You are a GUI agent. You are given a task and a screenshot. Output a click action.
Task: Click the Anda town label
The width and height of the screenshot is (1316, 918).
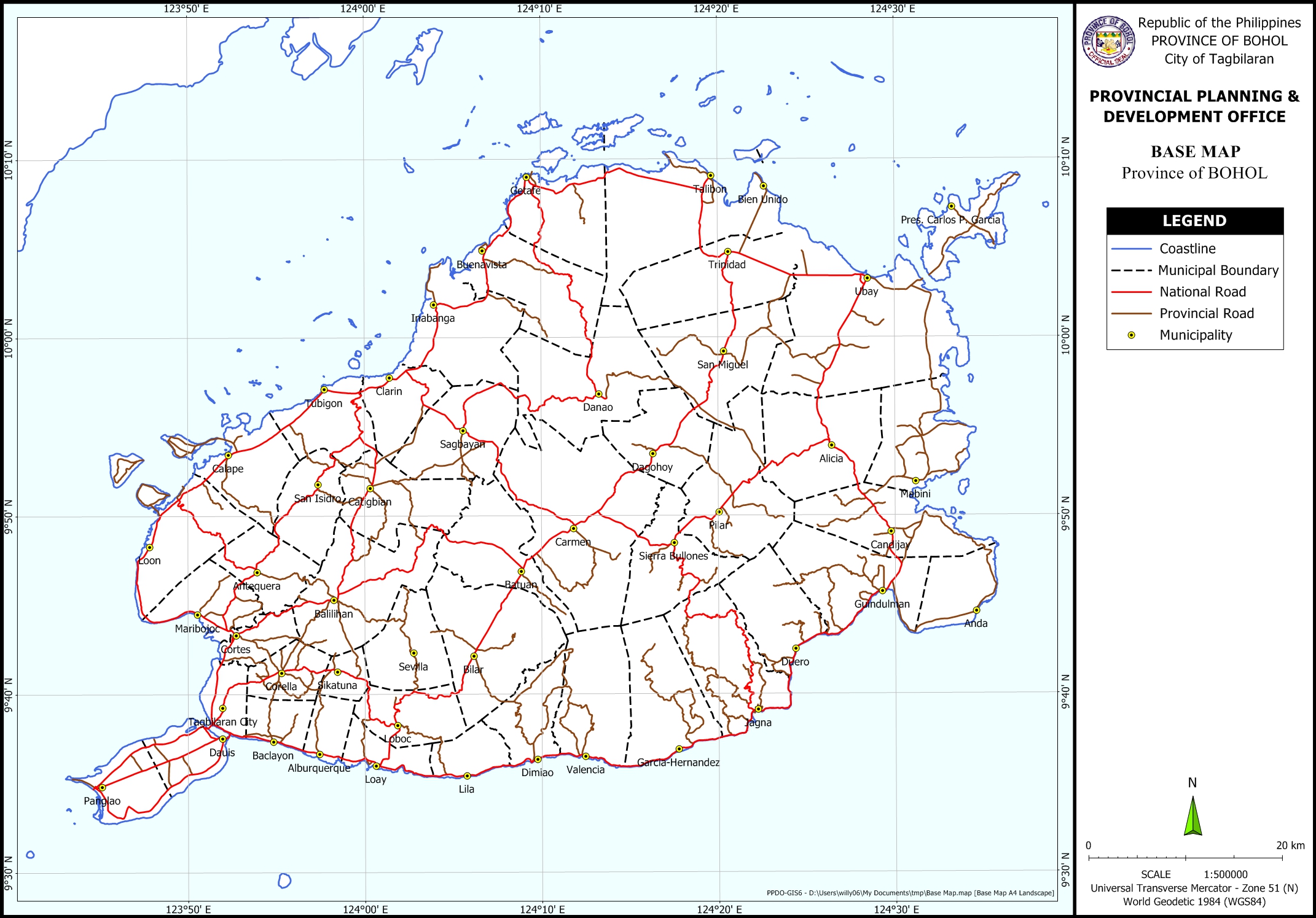tap(976, 624)
